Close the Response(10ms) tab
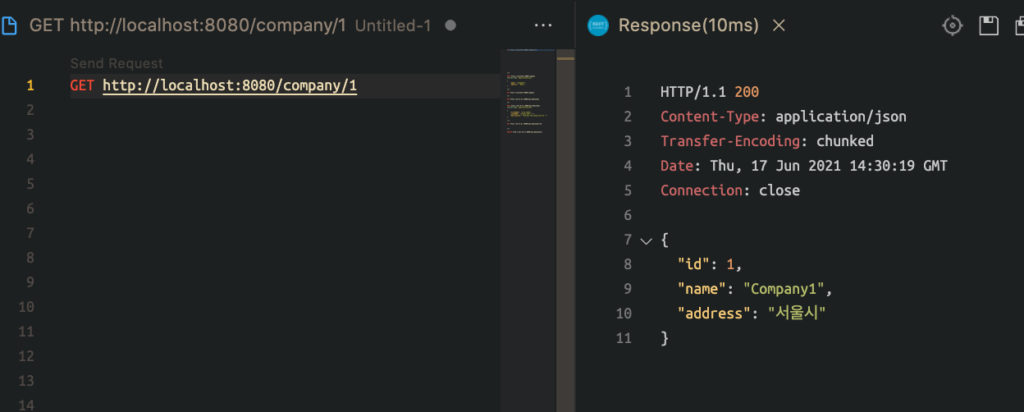The image size is (1024, 412). (780, 25)
